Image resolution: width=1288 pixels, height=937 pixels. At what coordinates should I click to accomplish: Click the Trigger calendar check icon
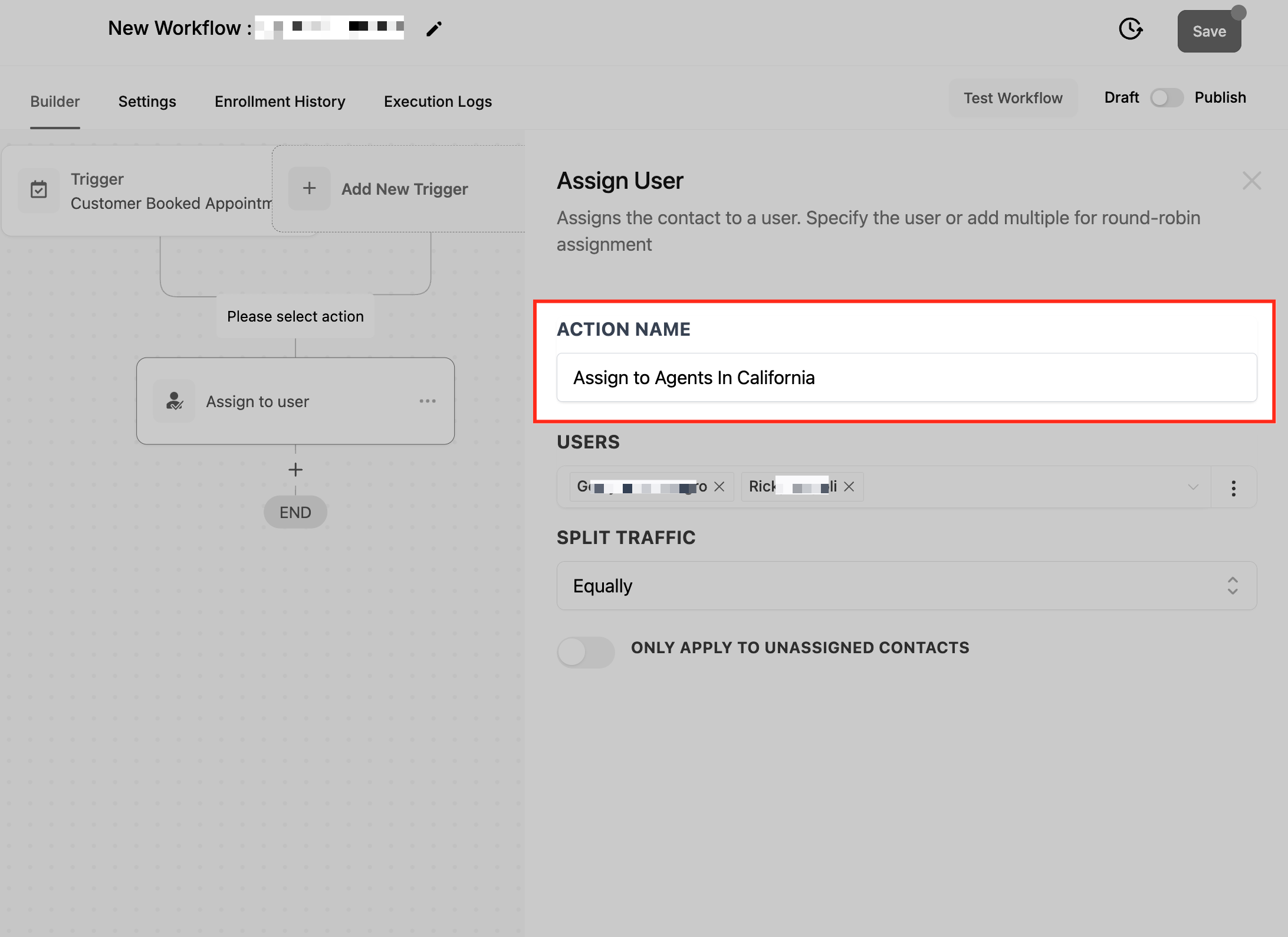coord(39,190)
